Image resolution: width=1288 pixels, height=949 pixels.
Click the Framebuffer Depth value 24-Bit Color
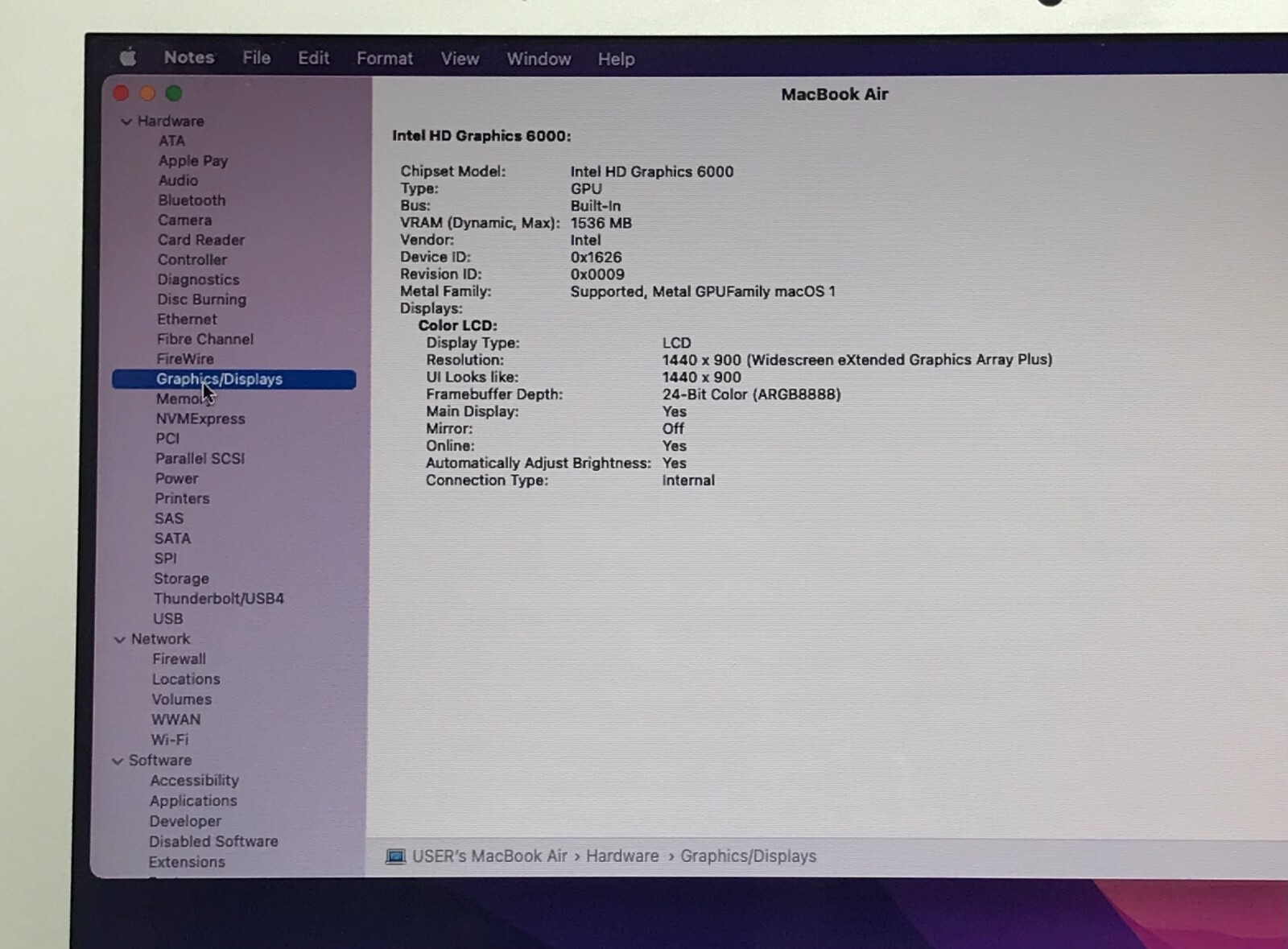pyautogui.click(x=752, y=394)
